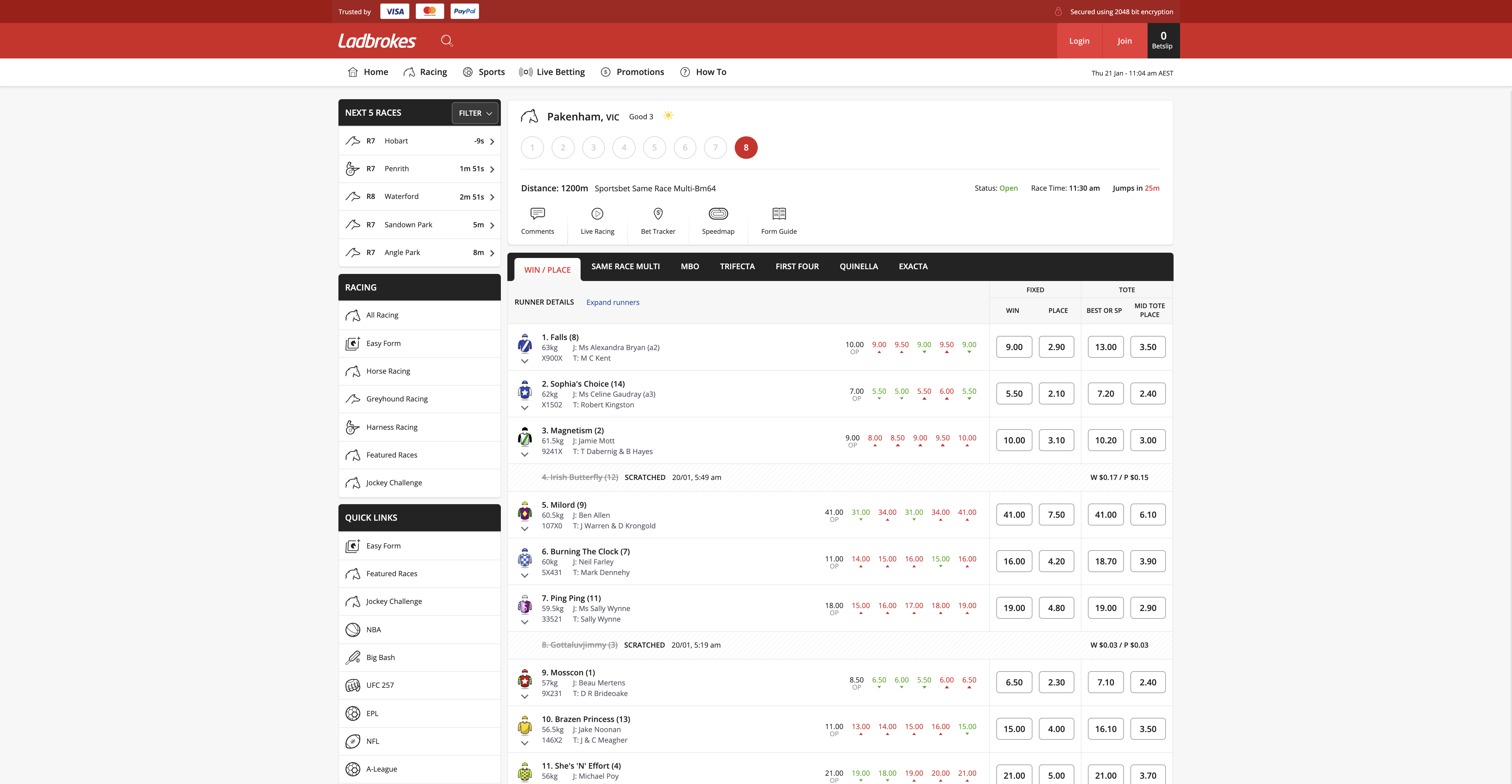The height and width of the screenshot is (784, 1512).
Task: Expand Burning The Clock details chevron
Action: pos(525,576)
